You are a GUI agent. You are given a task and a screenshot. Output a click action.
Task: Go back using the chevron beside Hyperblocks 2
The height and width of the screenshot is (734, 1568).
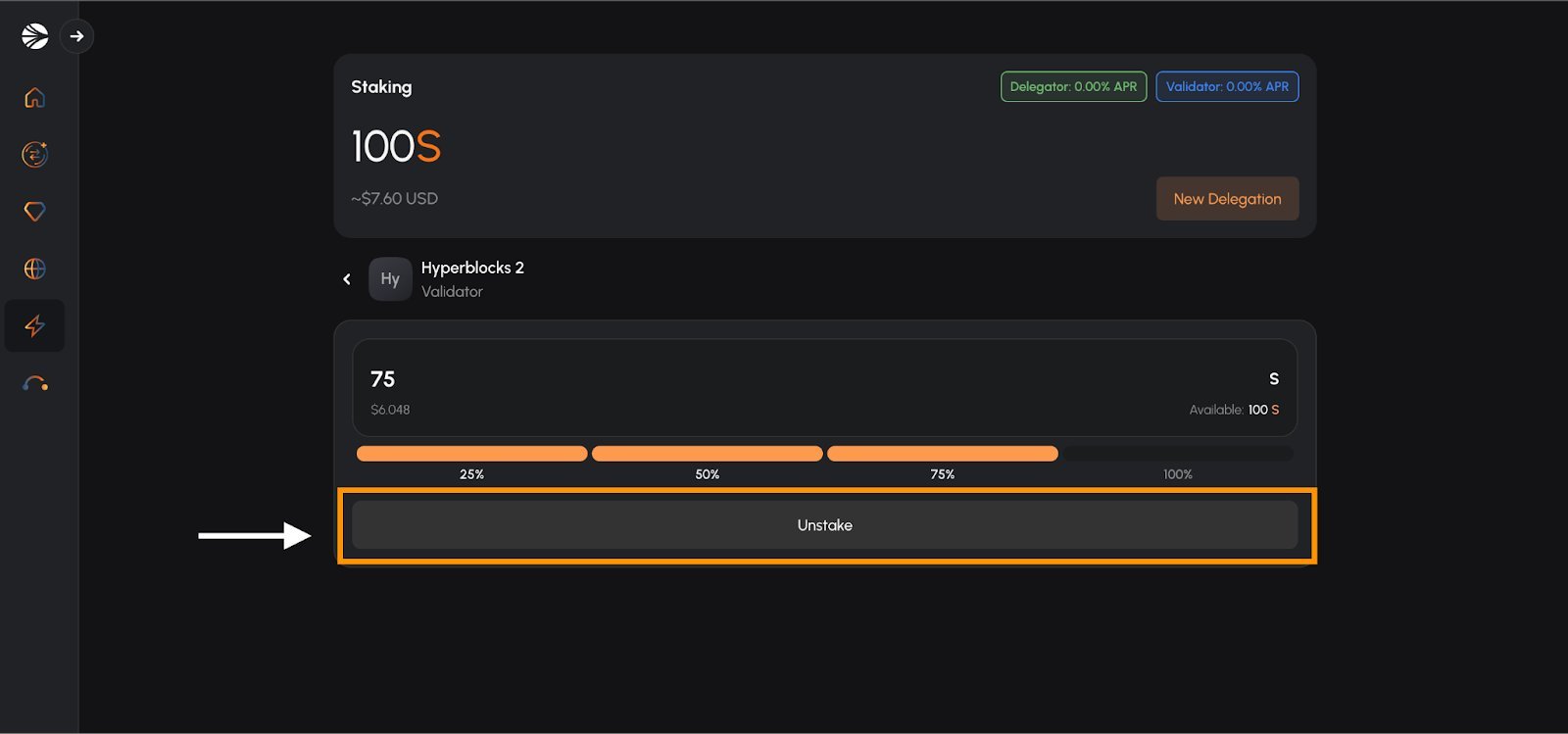click(347, 279)
